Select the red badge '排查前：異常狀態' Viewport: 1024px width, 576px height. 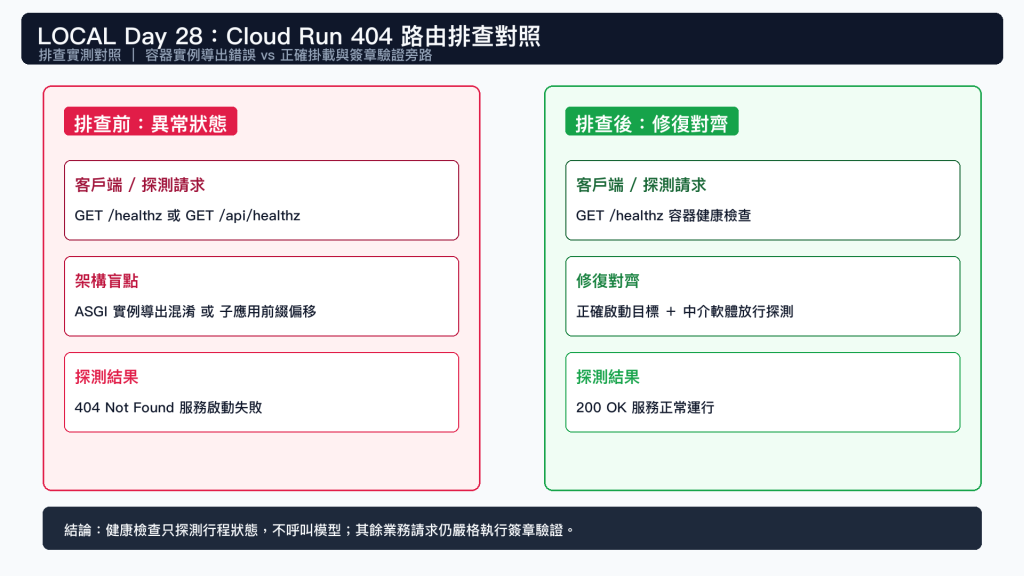pos(150,123)
